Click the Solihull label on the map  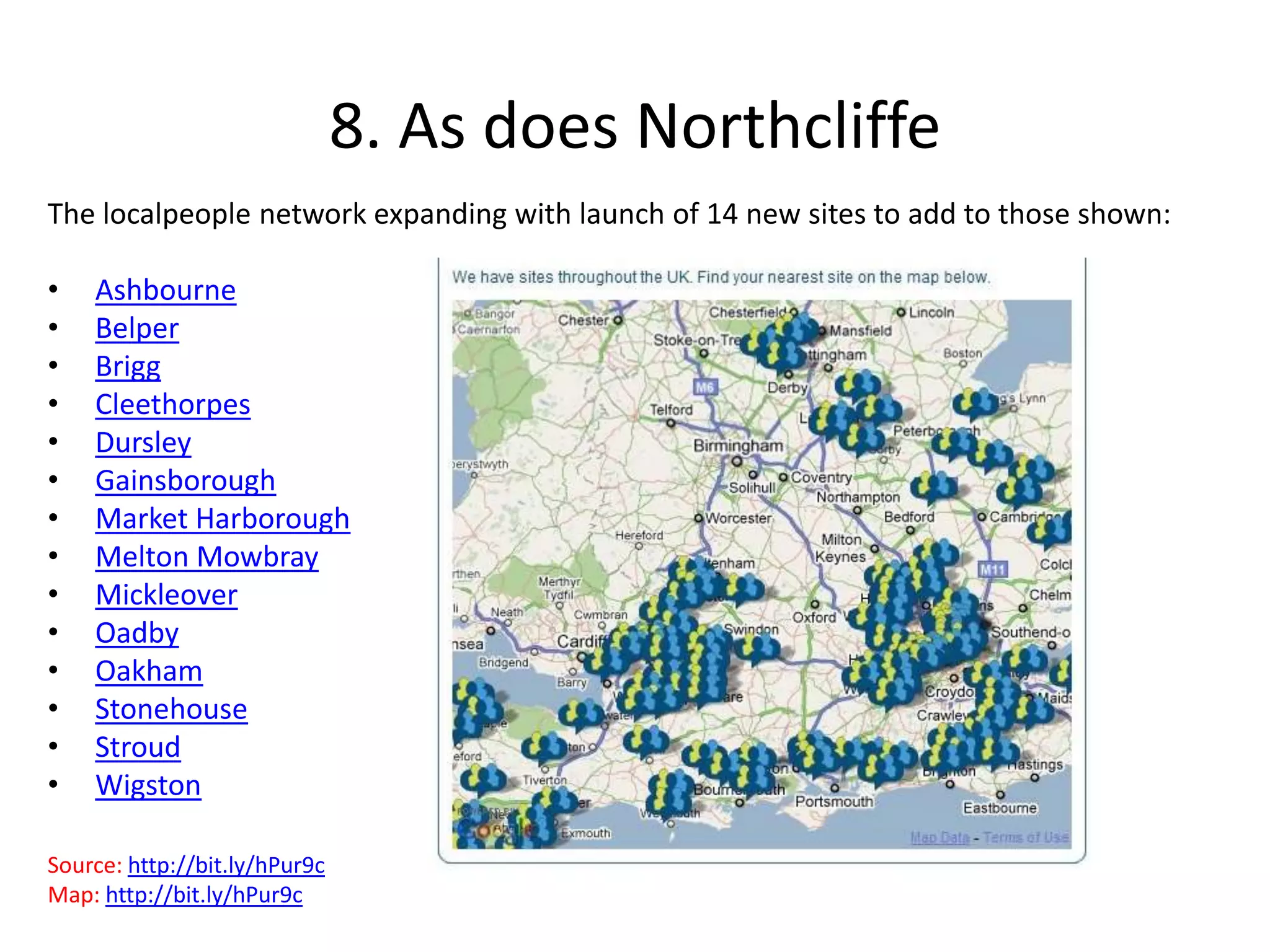click(x=752, y=488)
